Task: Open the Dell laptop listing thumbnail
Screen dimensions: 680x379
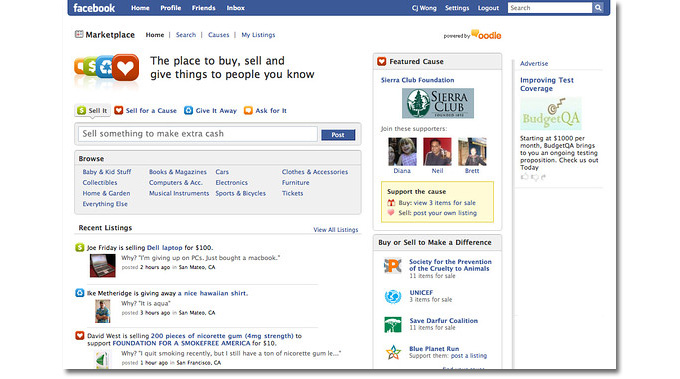Action: [x=103, y=265]
